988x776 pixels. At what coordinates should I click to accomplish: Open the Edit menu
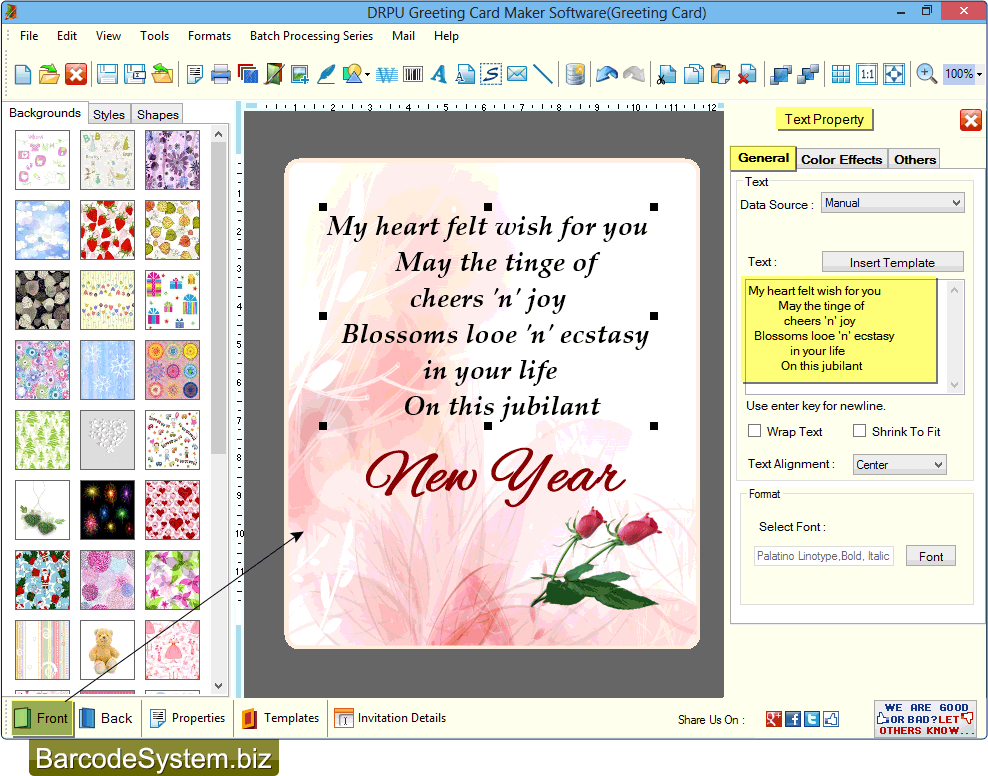(x=67, y=36)
